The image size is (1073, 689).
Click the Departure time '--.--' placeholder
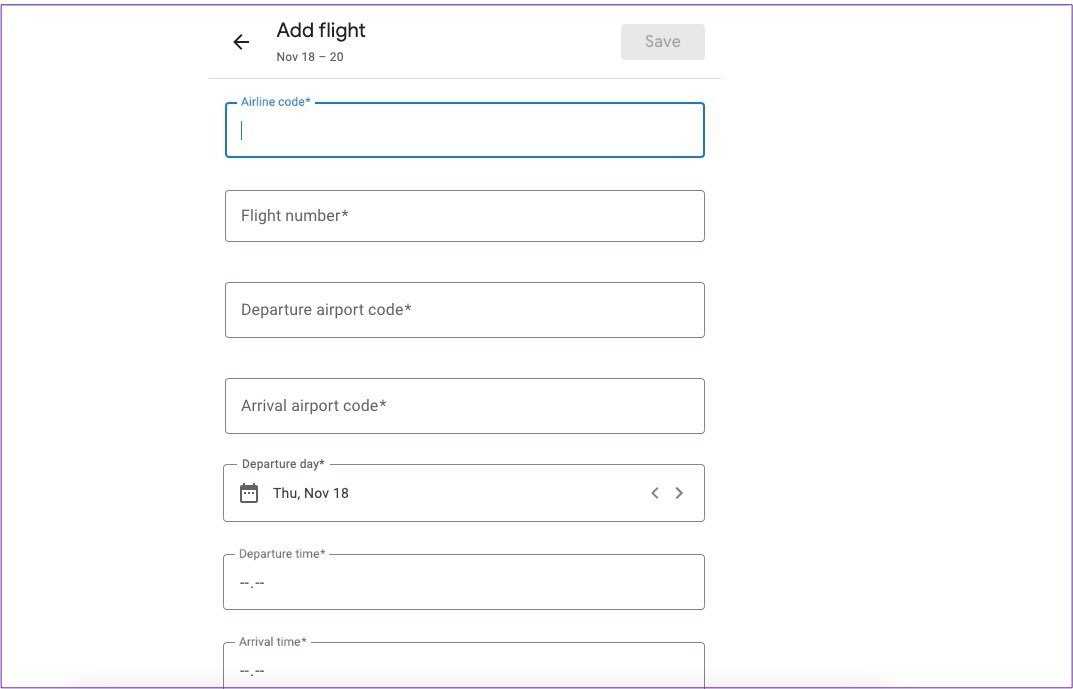(x=252, y=583)
